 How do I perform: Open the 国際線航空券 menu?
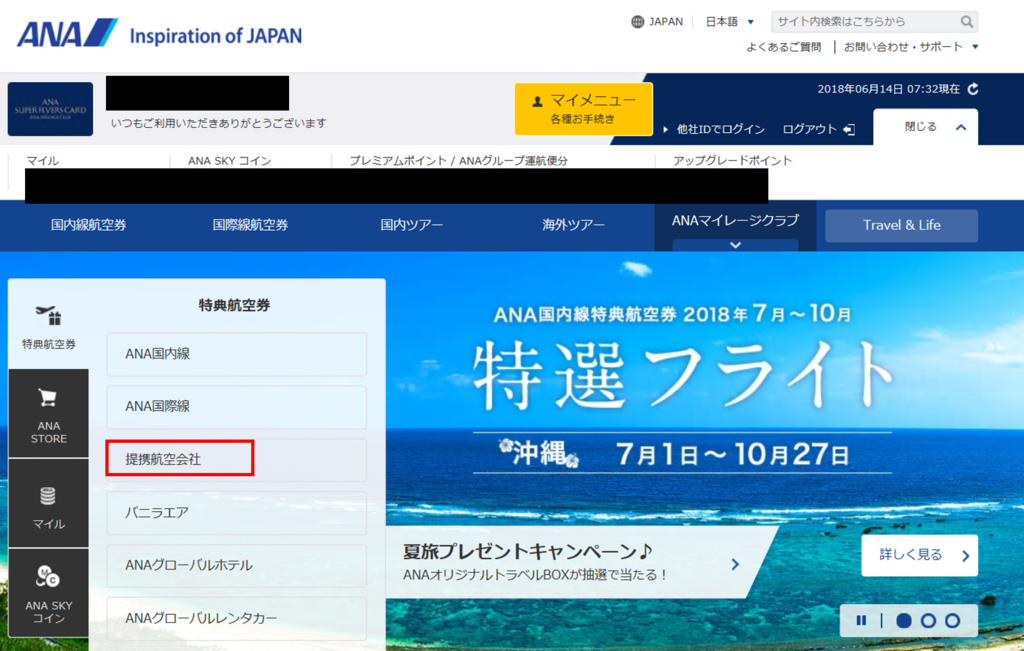tap(250, 225)
